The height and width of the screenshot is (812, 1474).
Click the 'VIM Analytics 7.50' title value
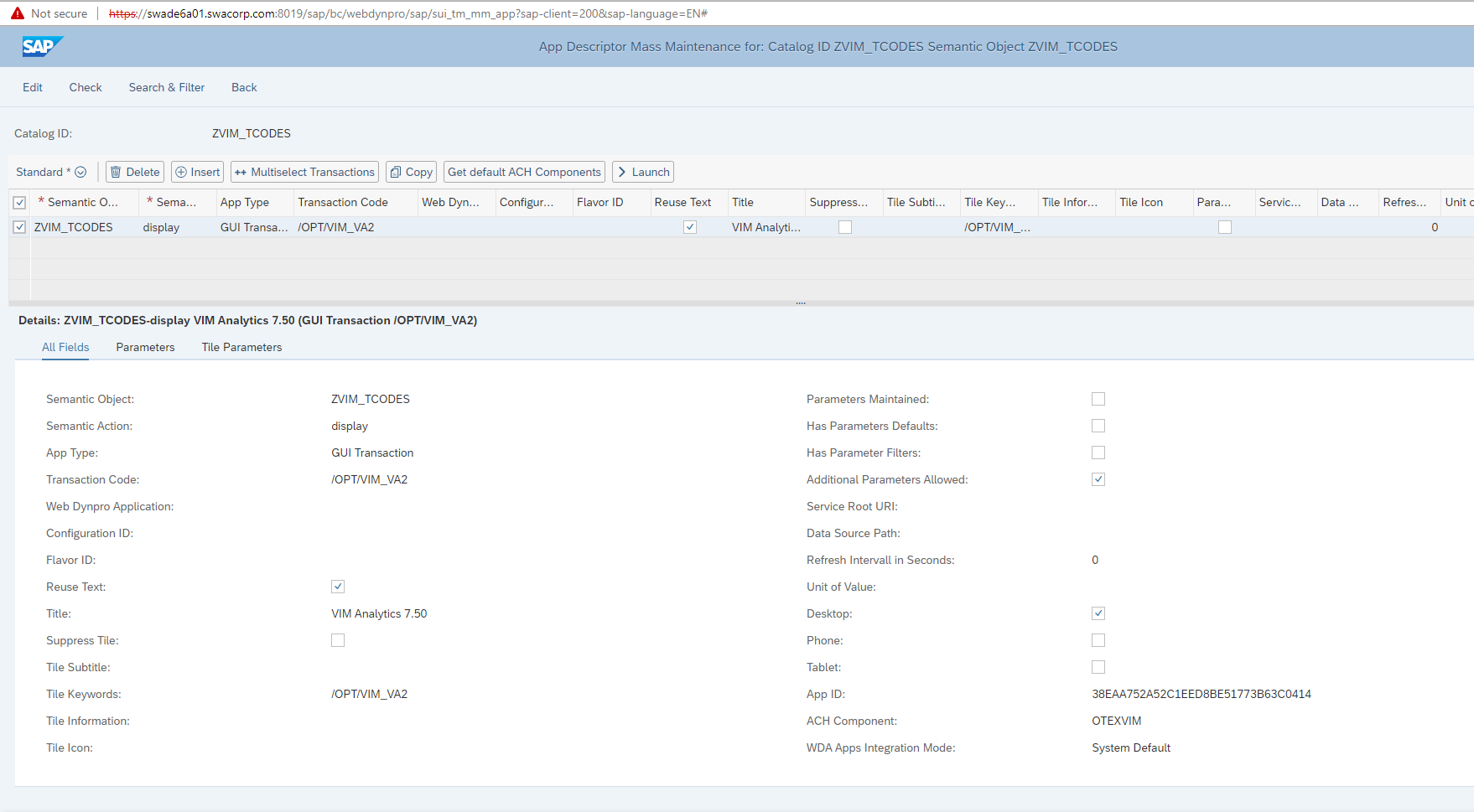[x=379, y=613]
